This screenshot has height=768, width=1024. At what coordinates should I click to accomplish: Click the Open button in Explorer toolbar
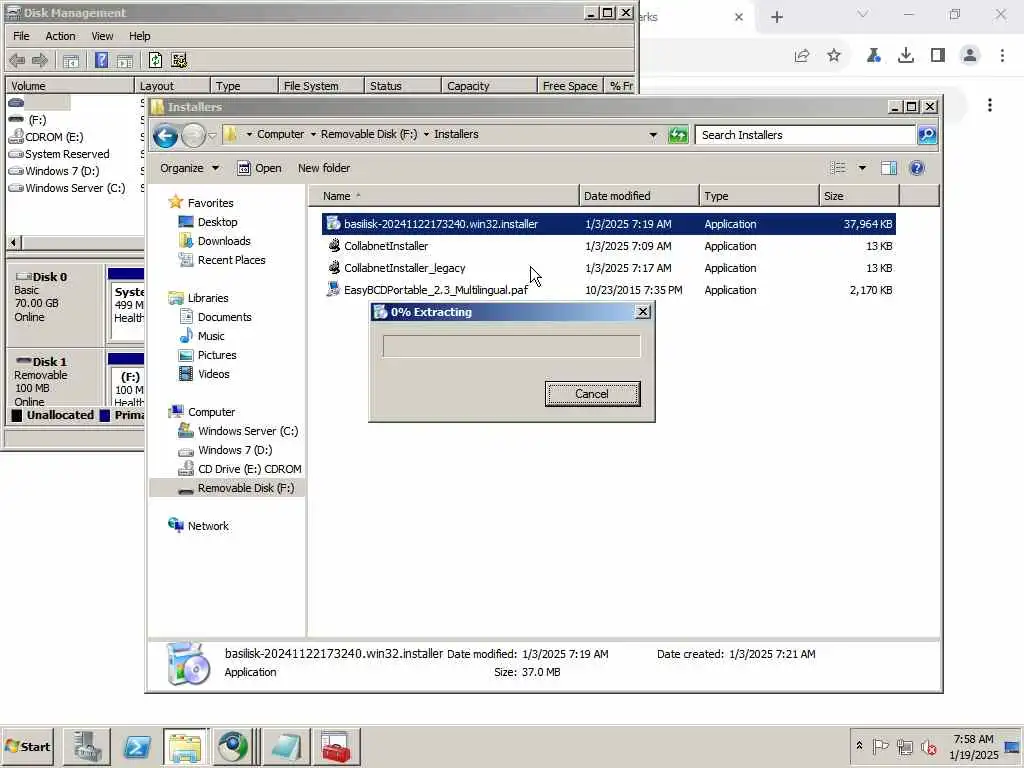(259, 168)
